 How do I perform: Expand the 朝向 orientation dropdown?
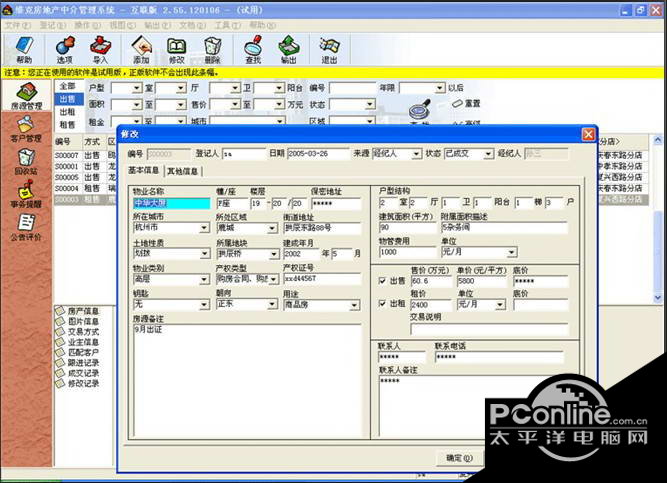point(272,304)
